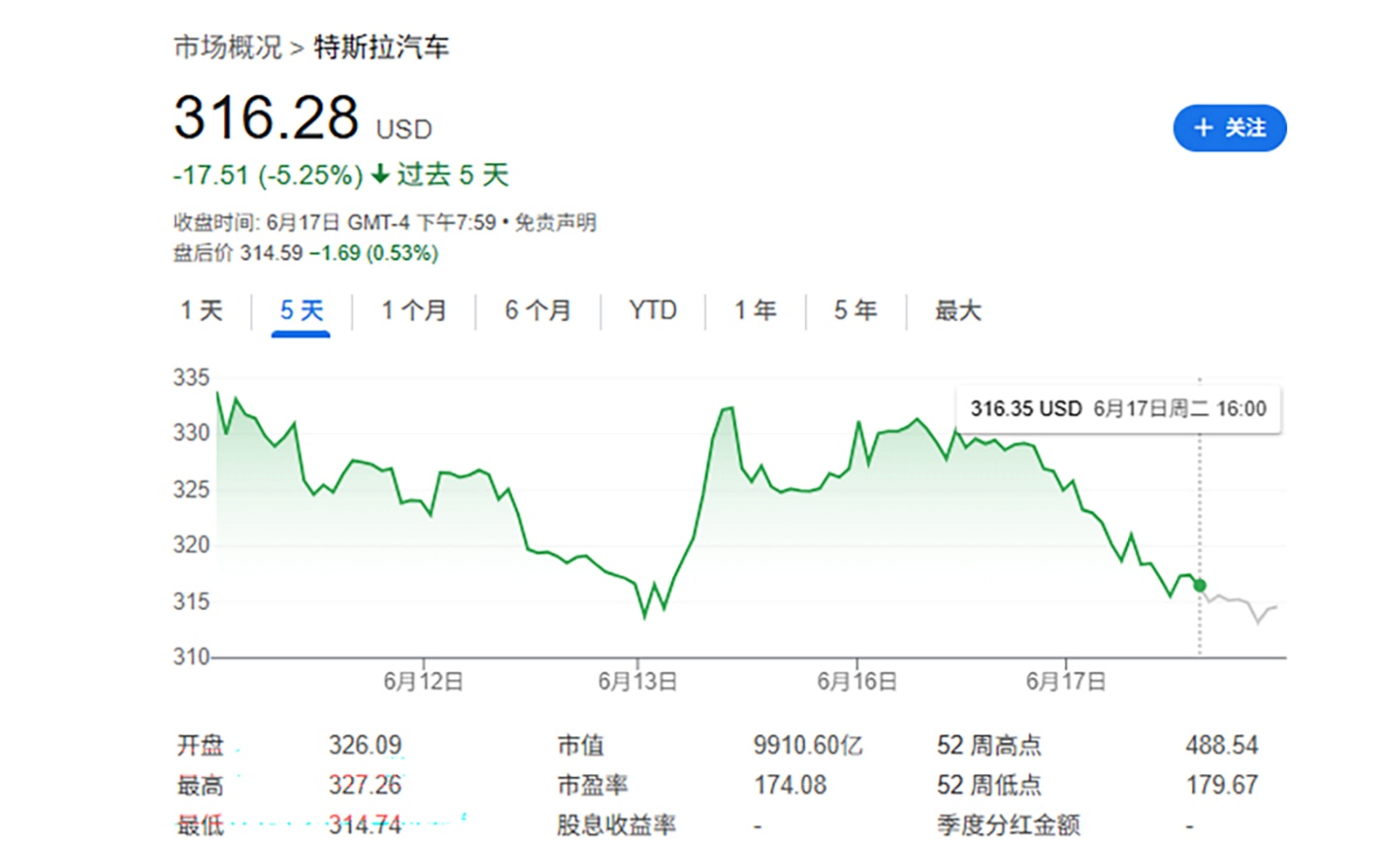Select the 5 天 time range tab

pos(302,311)
